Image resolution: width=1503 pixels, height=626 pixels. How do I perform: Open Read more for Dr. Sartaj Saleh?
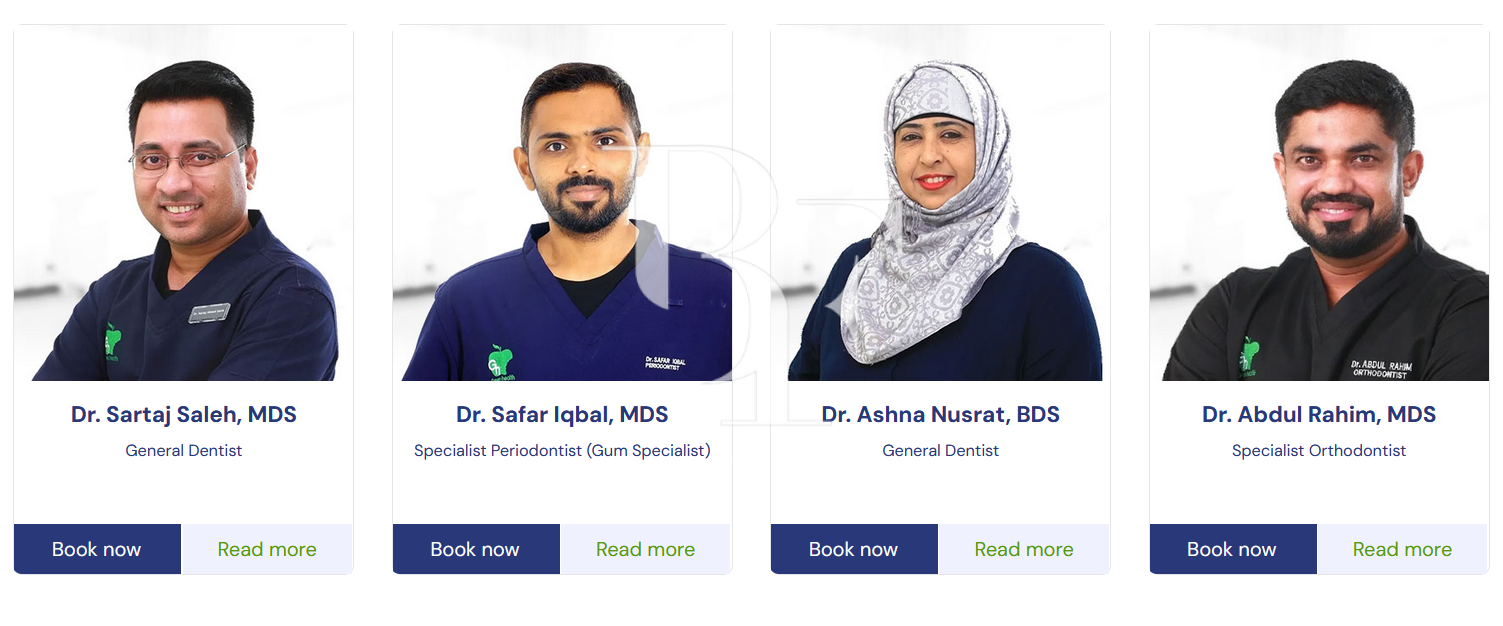266,549
